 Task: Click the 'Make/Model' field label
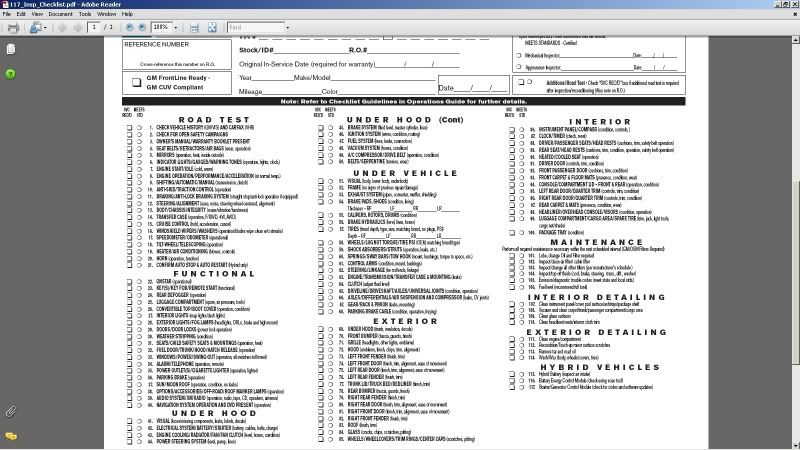point(312,78)
